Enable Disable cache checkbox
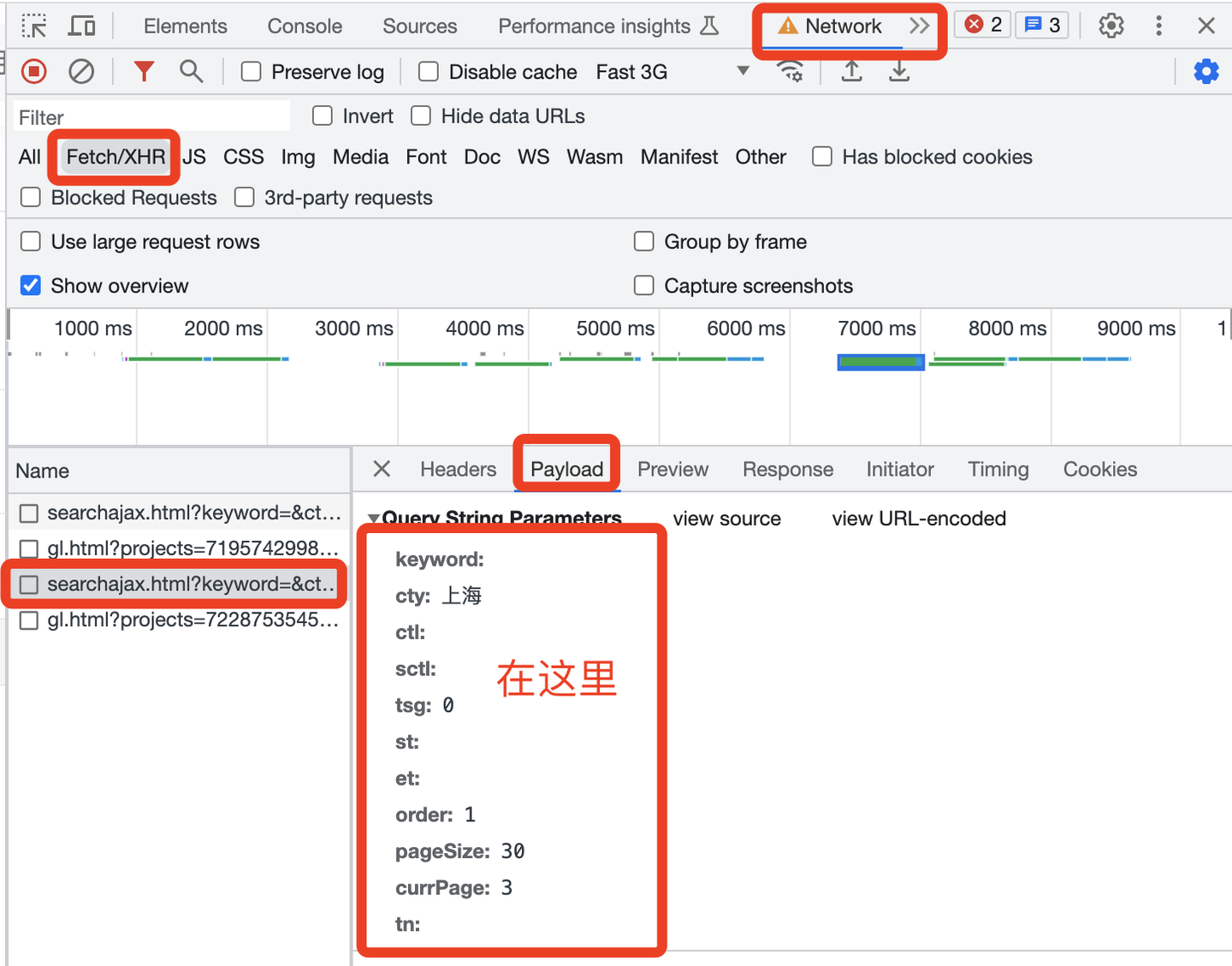Viewport: 1232px width, 966px height. [429, 72]
